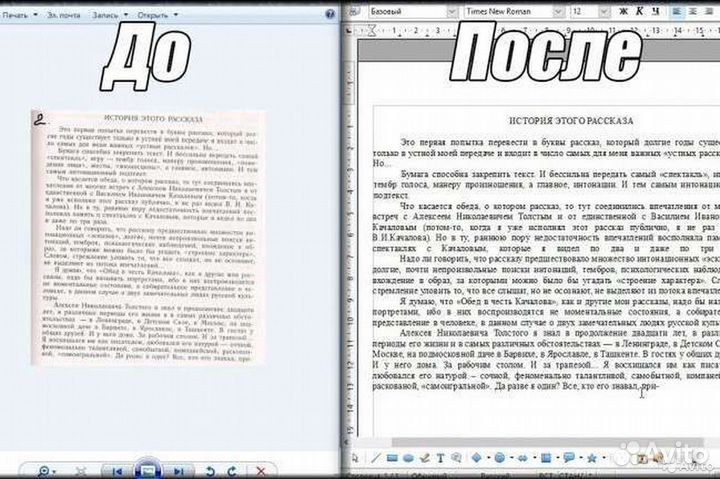Image resolution: width=720 pixels, height=479 pixels.
Task: Click the actual size button in Photo Viewer
Action: tap(81, 472)
